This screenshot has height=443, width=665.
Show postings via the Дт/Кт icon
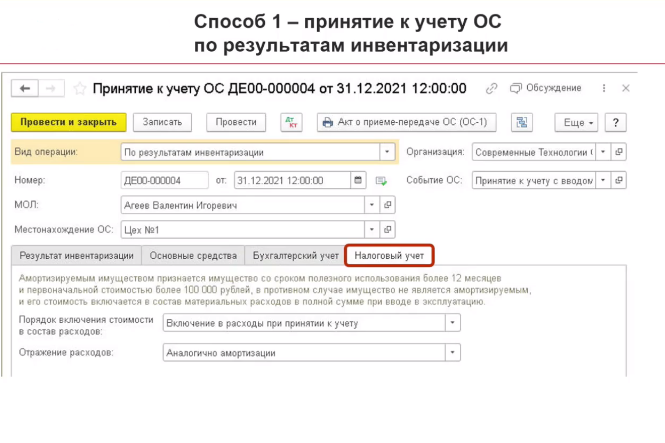point(291,123)
